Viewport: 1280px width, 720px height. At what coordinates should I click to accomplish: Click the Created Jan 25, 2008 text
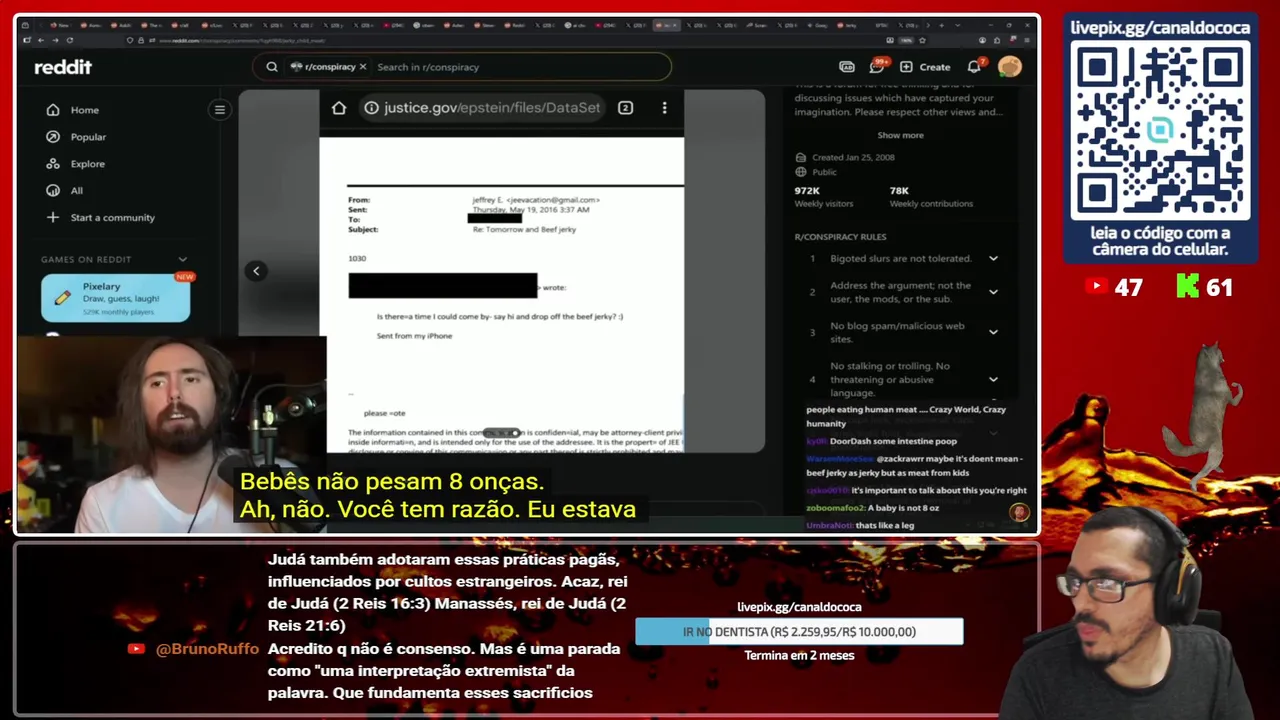[x=853, y=157]
